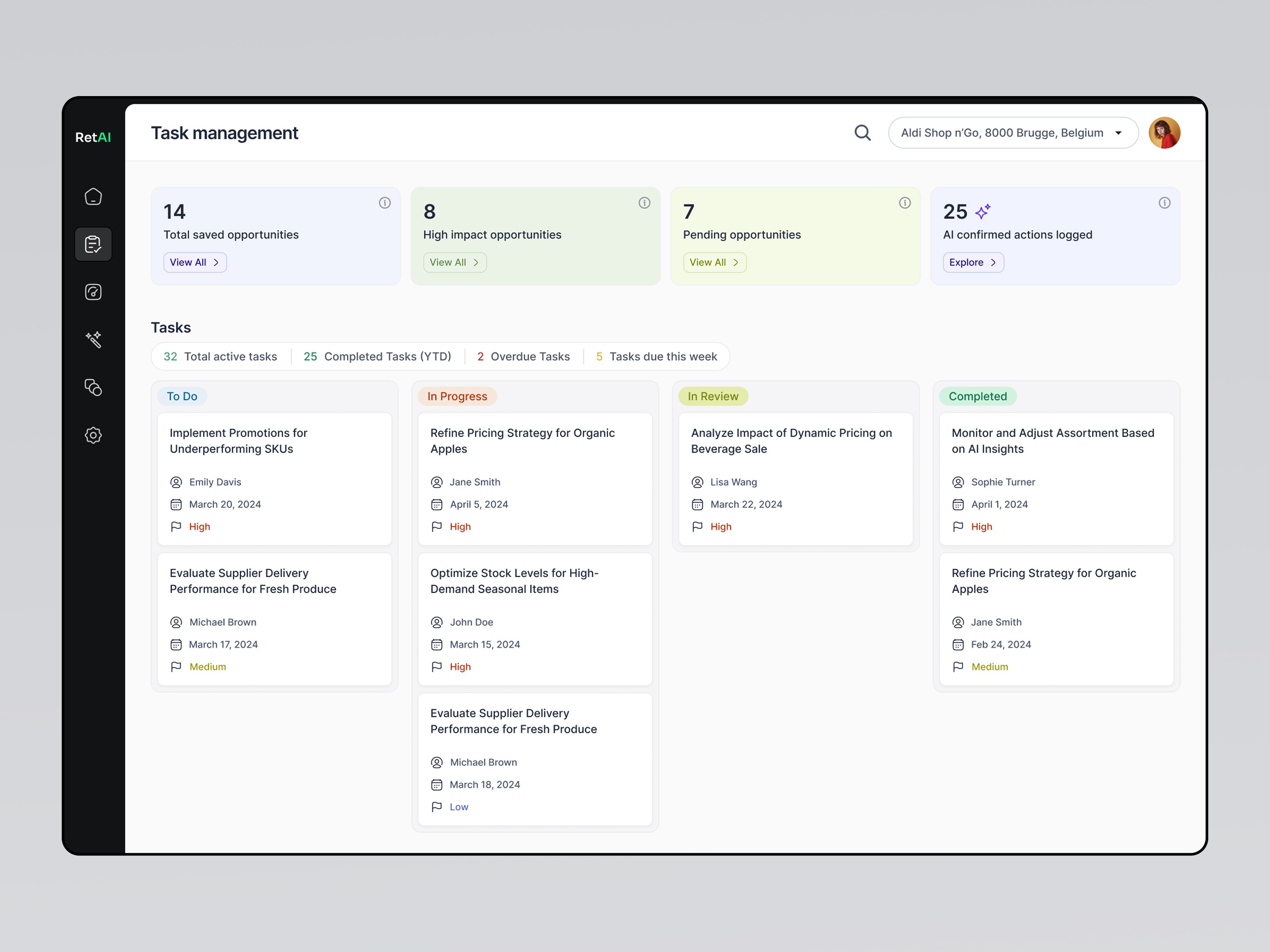1270x952 pixels.
Task: Click the search magnifier icon
Action: click(x=863, y=133)
